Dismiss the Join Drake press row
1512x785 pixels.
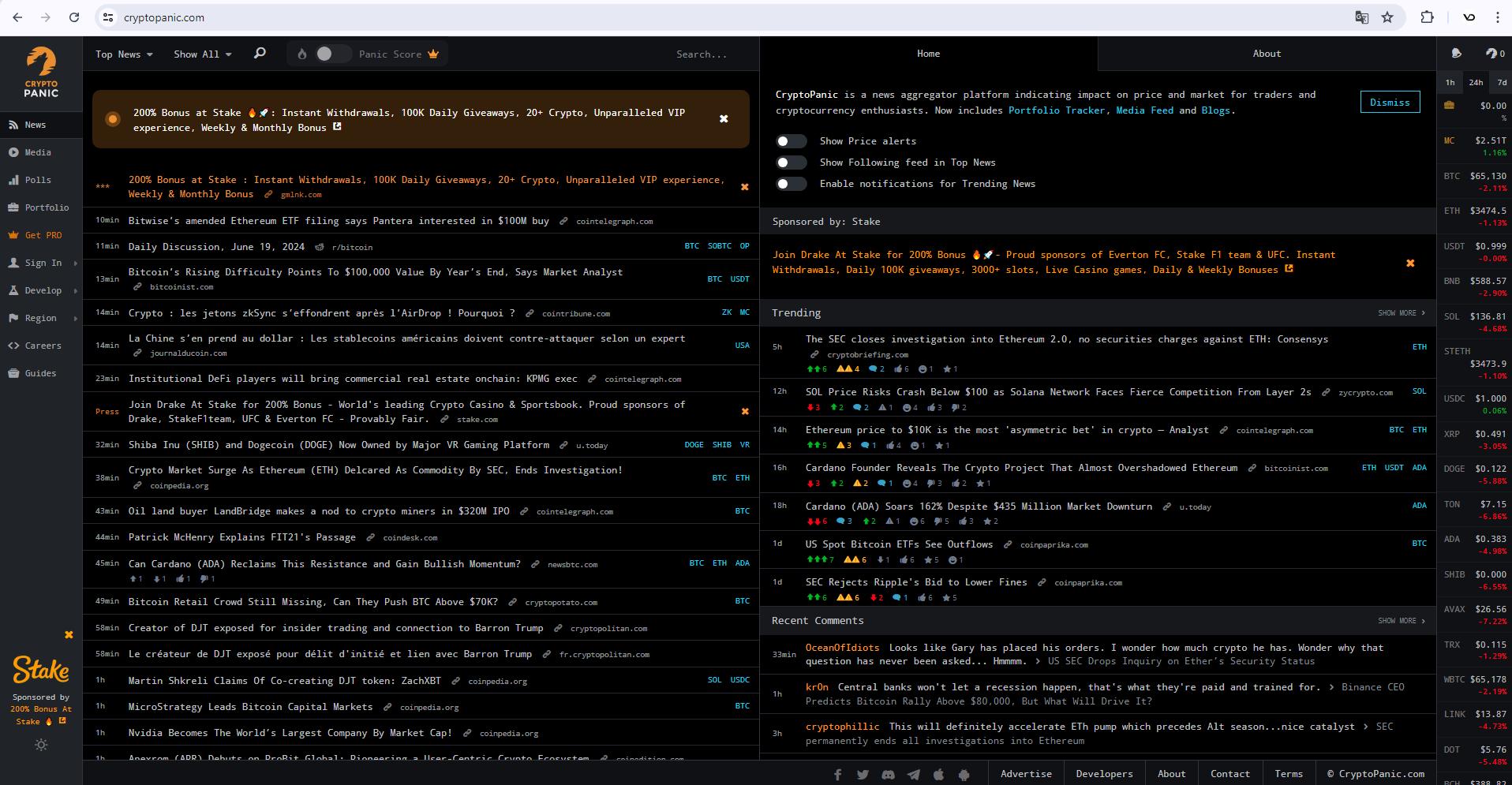tap(744, 411)
